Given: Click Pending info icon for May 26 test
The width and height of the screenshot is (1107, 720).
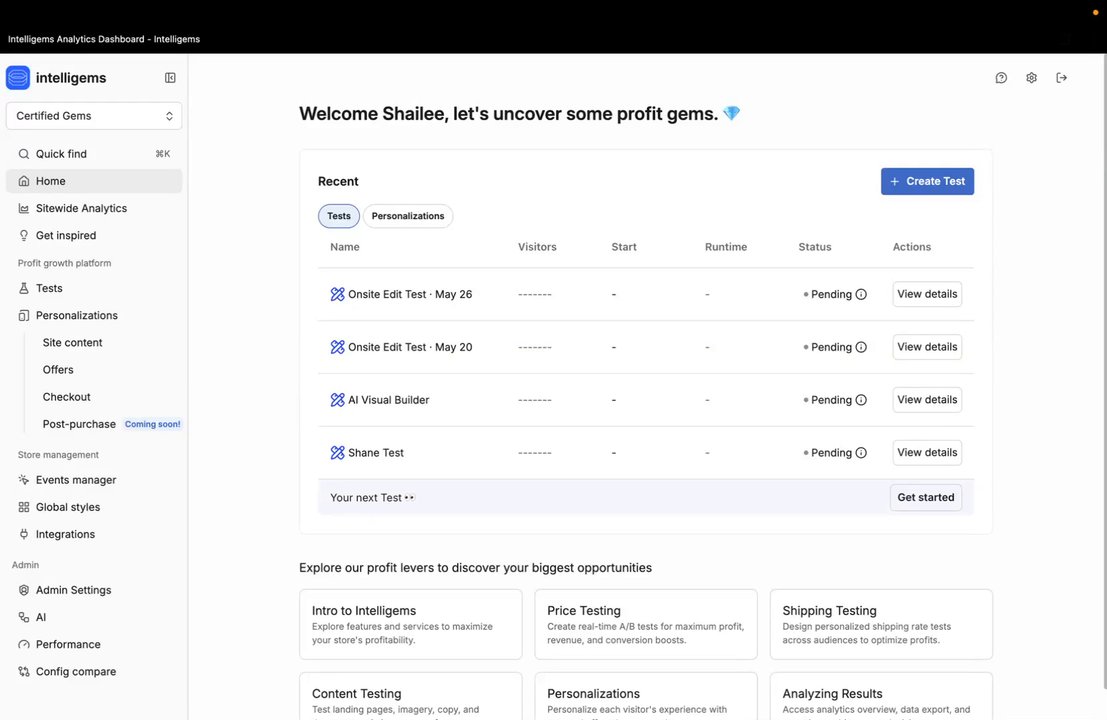Looking at the screenshot, I should 861,294.
